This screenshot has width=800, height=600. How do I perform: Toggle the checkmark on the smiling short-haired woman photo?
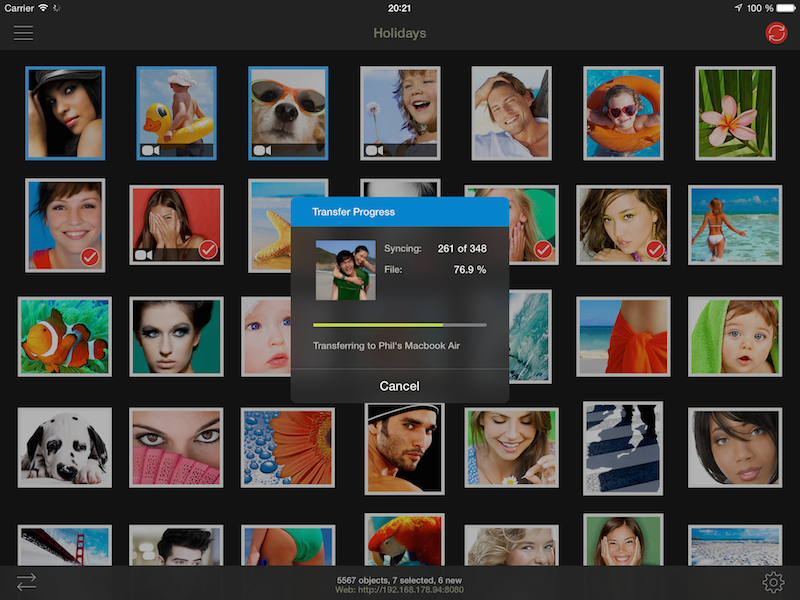(90, 257)
